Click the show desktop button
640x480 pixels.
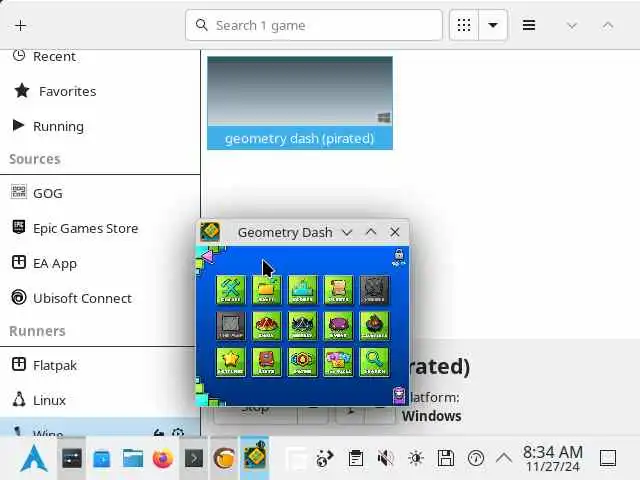[607, 458]
